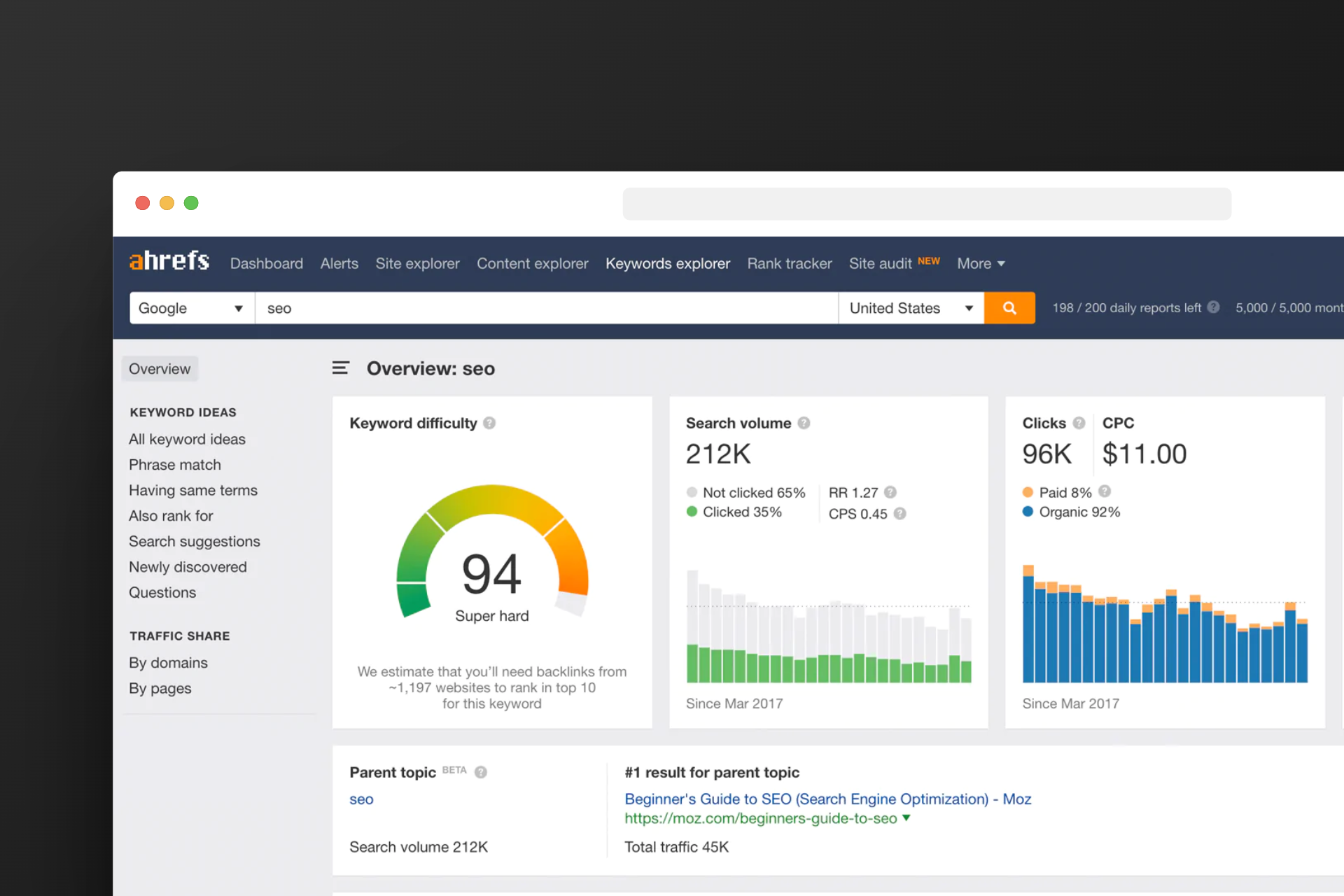Click the daily reports left help icon

click(x=1214, y=307)
